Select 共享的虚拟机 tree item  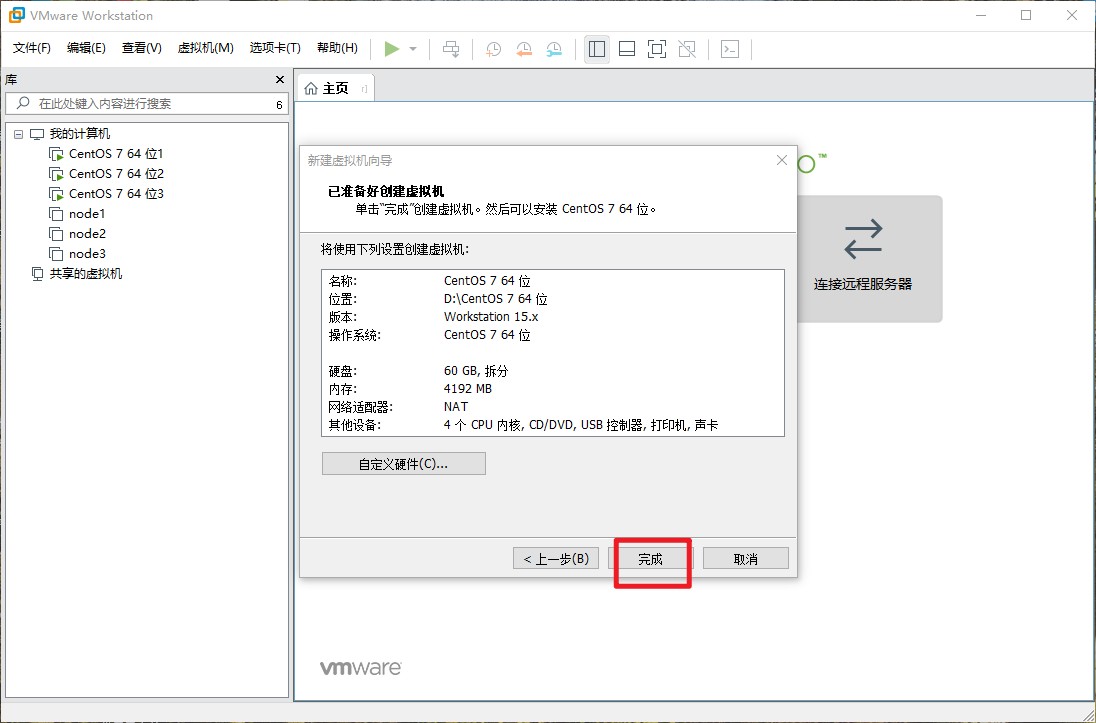[x=85, y=274]
